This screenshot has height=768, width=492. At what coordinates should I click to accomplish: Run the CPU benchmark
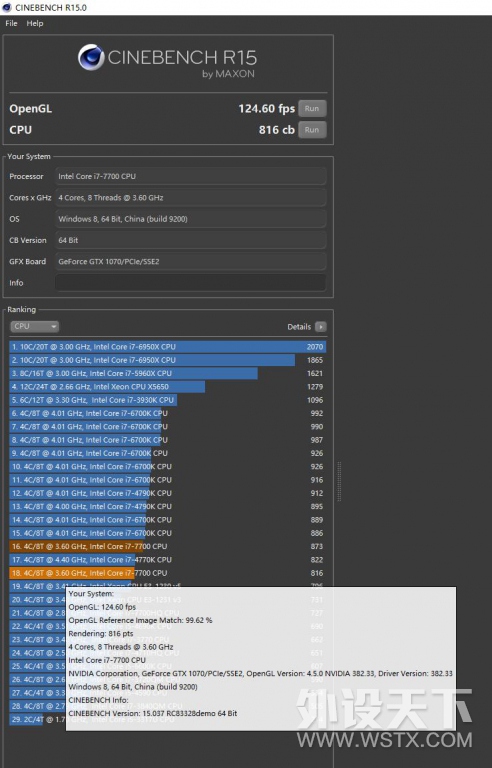(x=312, y=130)
